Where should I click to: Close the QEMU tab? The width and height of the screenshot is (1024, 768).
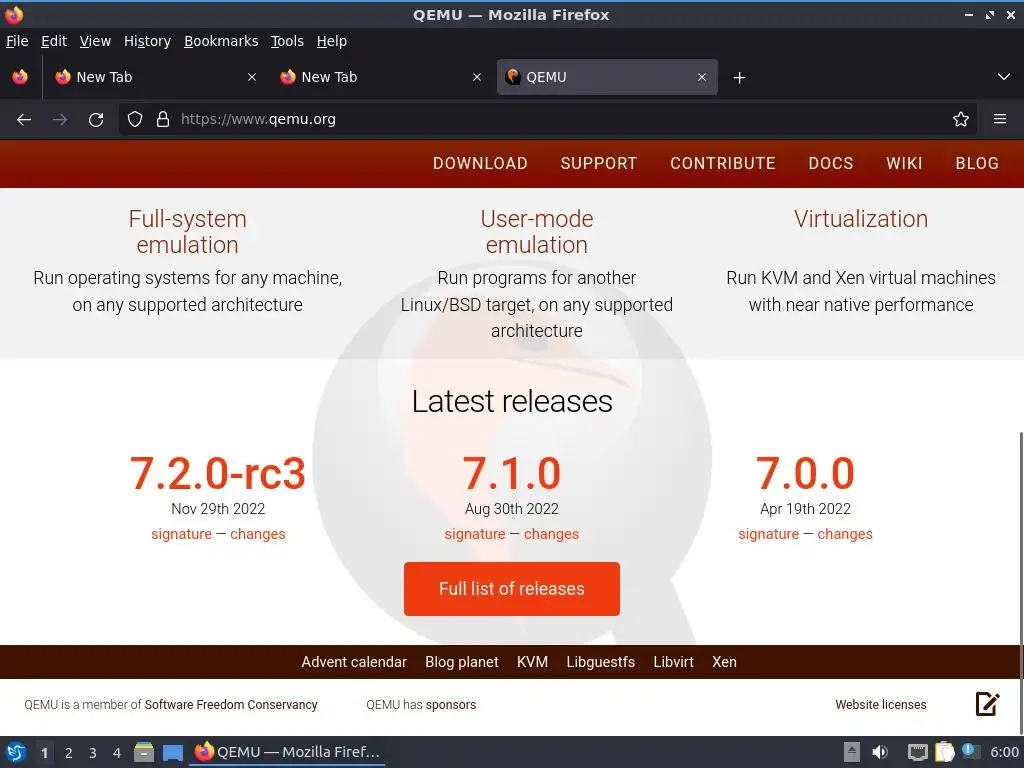(701, 77)
